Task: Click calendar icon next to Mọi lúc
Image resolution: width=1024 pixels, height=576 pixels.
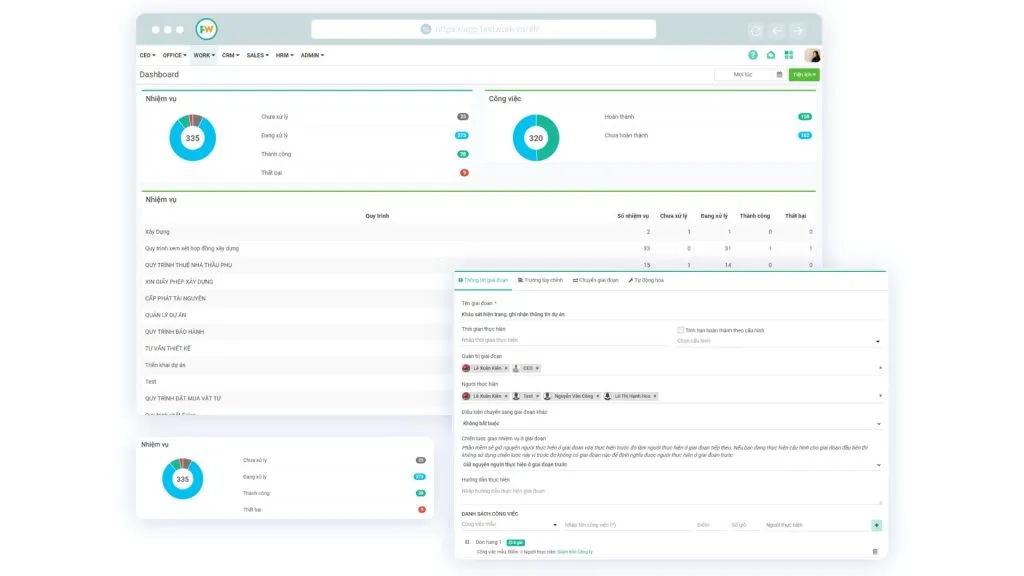Action: 779,74
